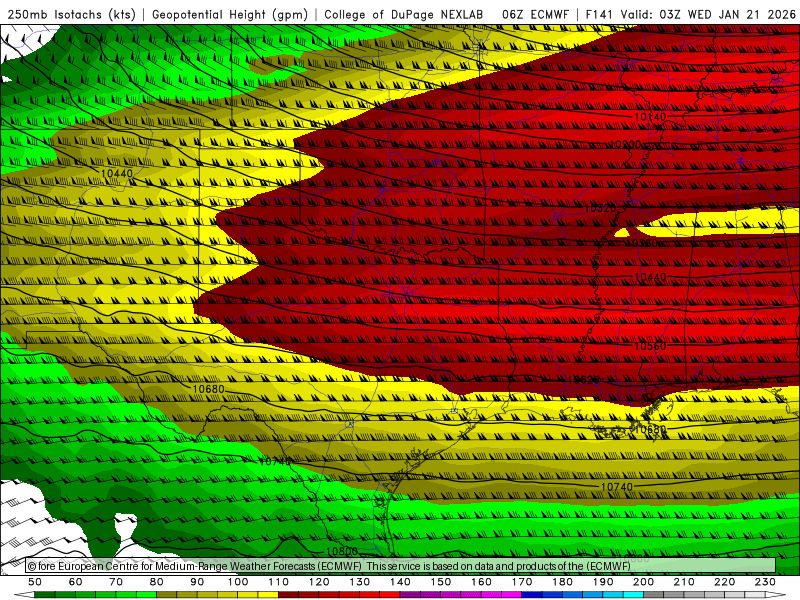Click dark blue swatch just after 170
The width and height of the screenshot is (800, 600).
click(x=532, y=595)
